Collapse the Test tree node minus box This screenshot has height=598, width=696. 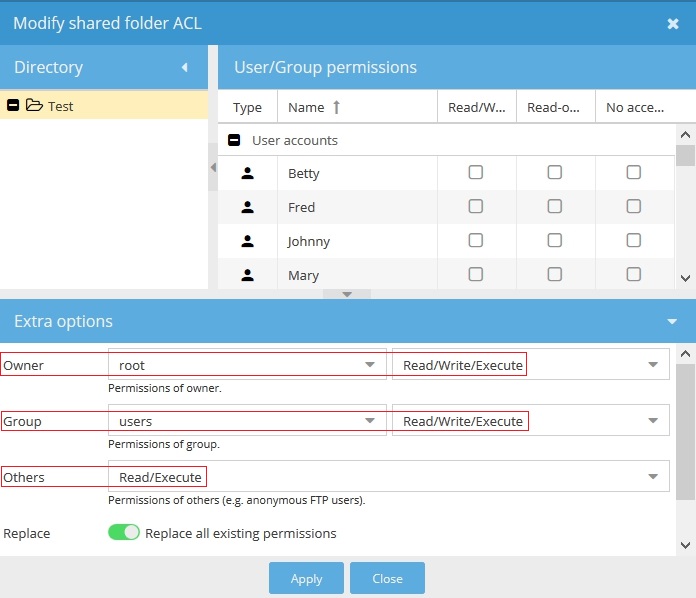(13, 106)
